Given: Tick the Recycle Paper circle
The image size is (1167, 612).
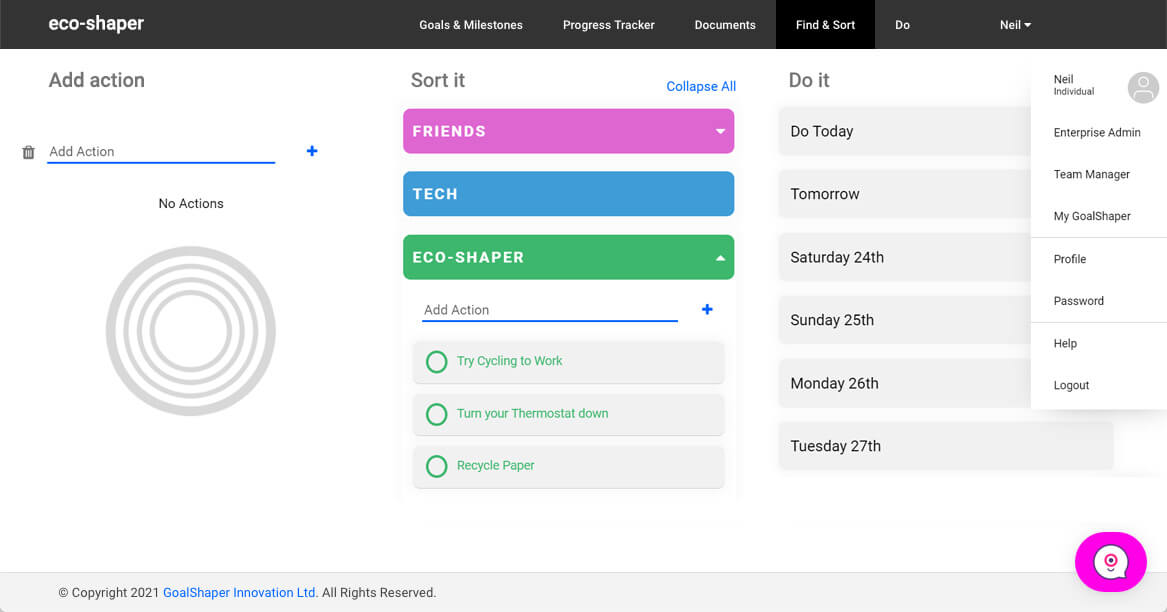Looking at the screenshot, I should 437,466.
